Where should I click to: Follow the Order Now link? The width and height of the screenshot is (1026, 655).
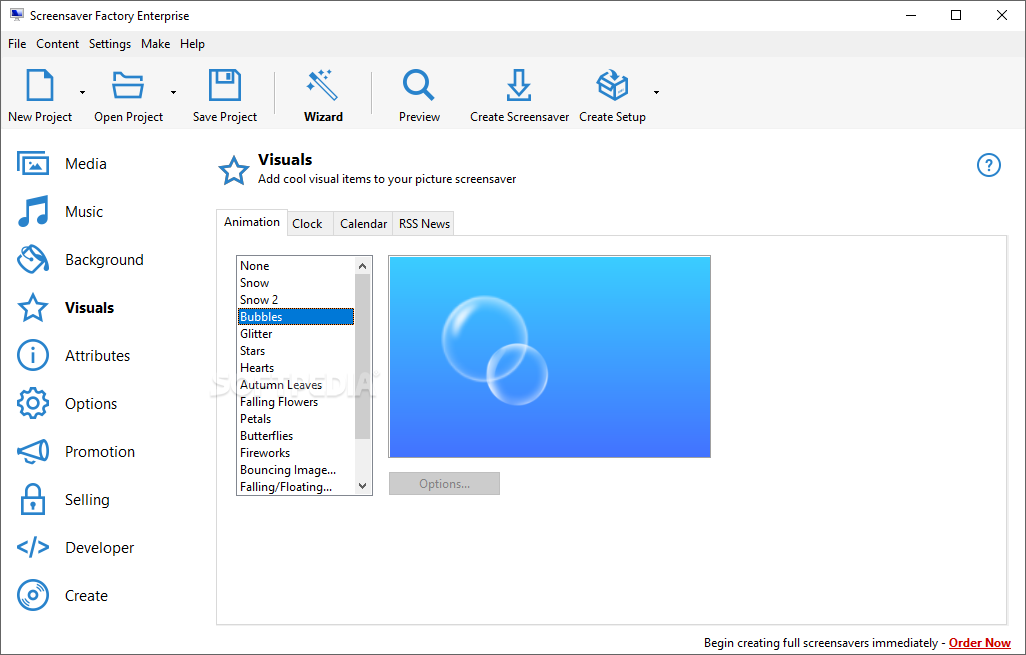[980, 643]
